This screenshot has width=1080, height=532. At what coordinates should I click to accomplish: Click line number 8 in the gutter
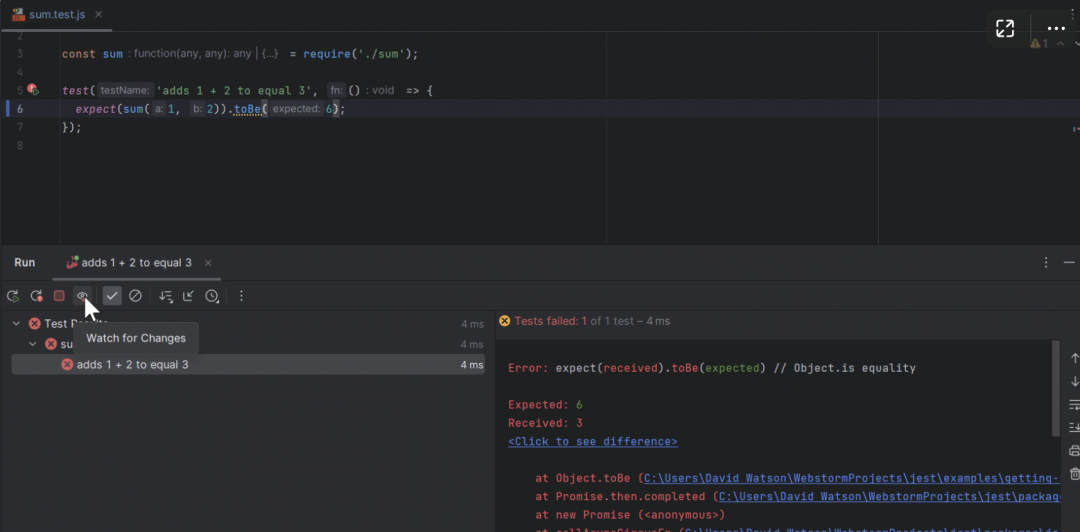click(x=19, y=145)
